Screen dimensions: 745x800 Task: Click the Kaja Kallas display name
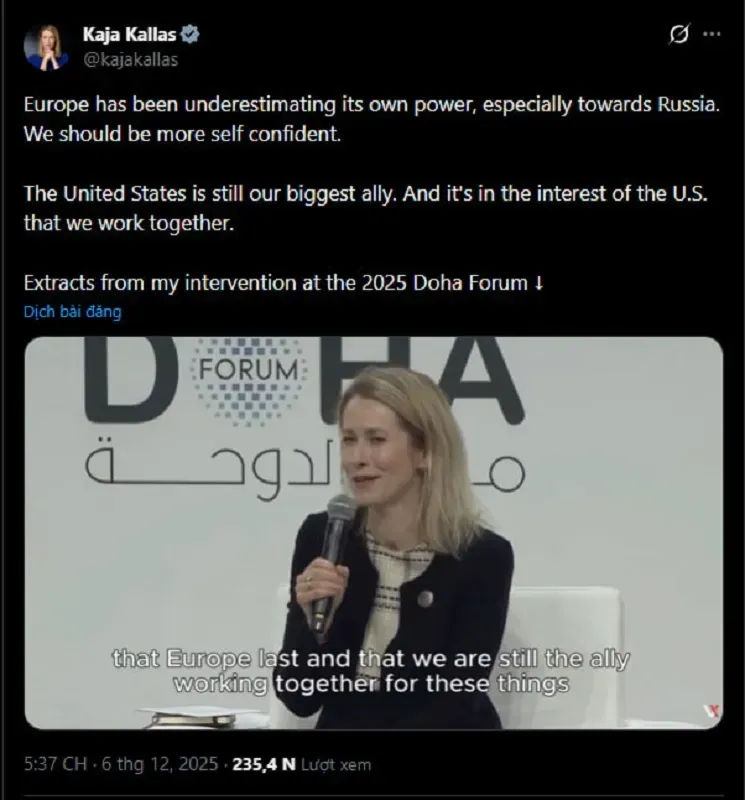pos(130,35)
